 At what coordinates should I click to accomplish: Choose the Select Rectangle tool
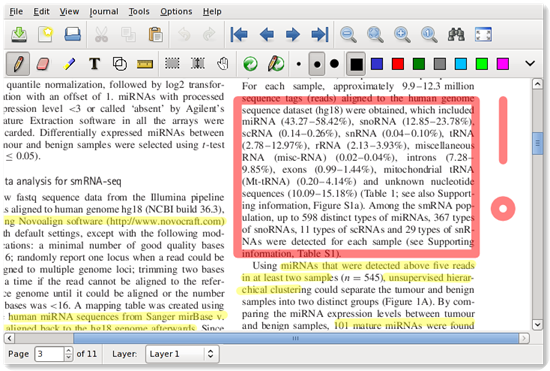tap(172, 63)
